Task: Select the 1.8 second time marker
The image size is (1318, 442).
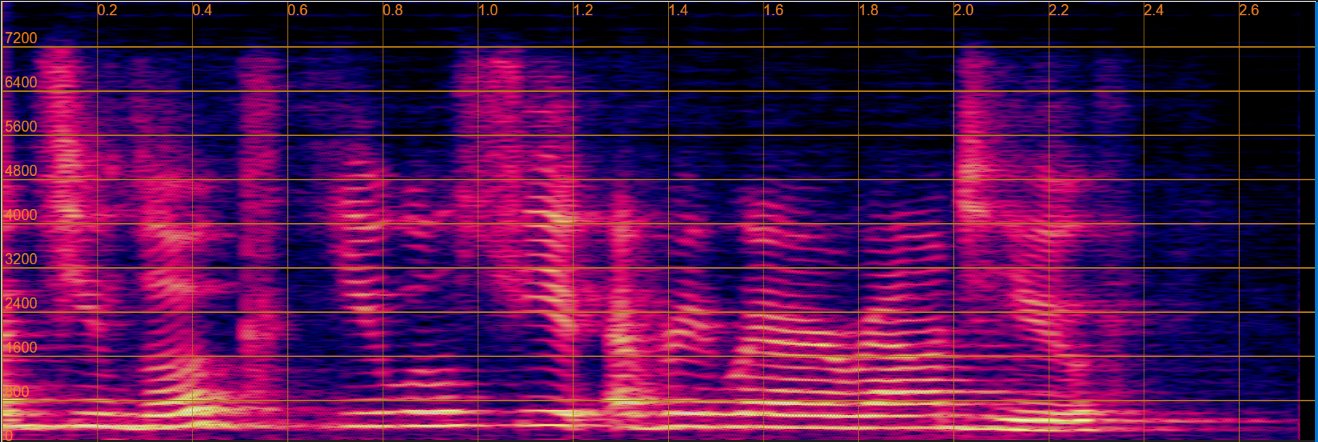Action: click(x=869, y=11)
